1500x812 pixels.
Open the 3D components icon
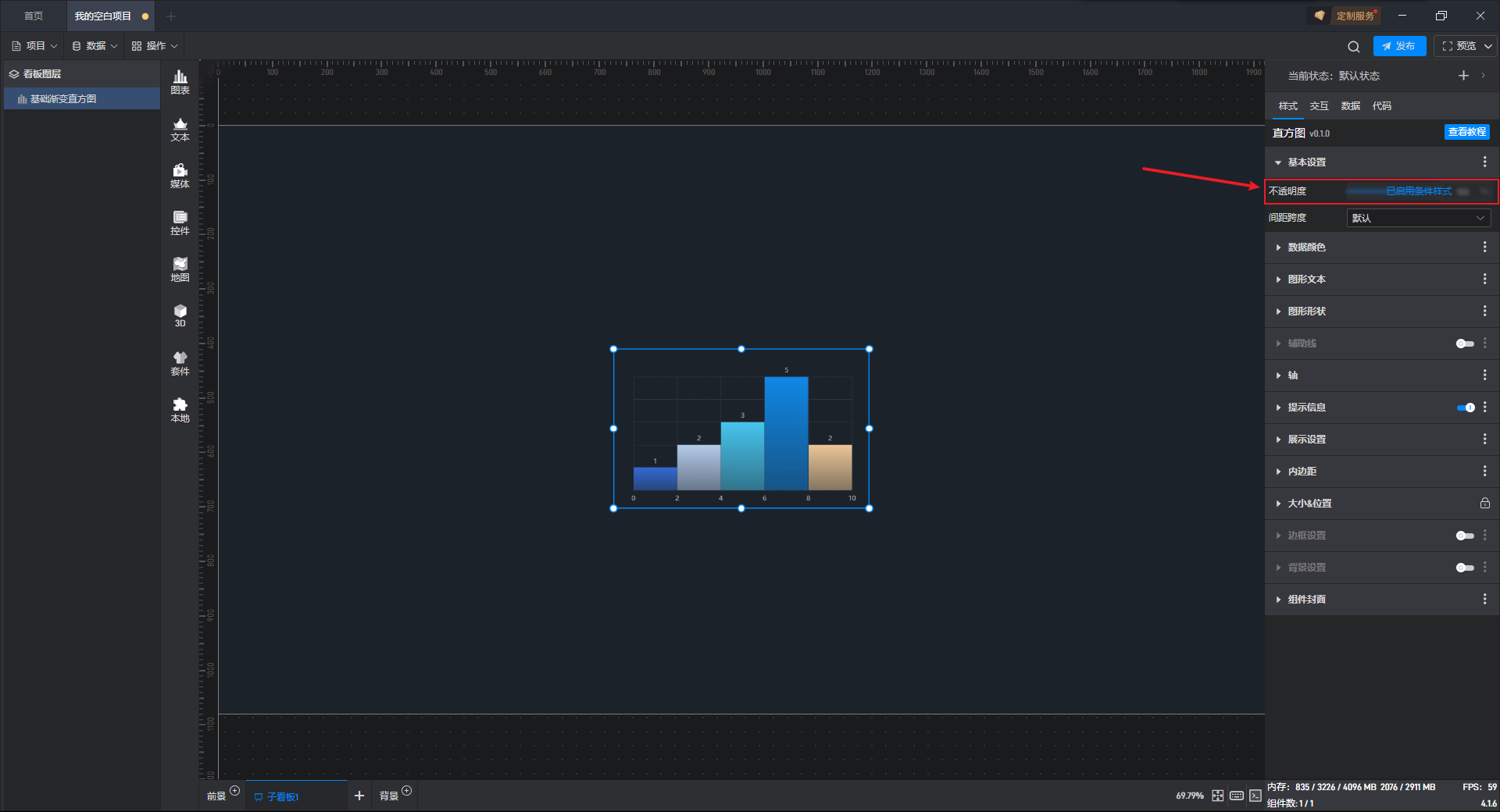click(180, 315)
